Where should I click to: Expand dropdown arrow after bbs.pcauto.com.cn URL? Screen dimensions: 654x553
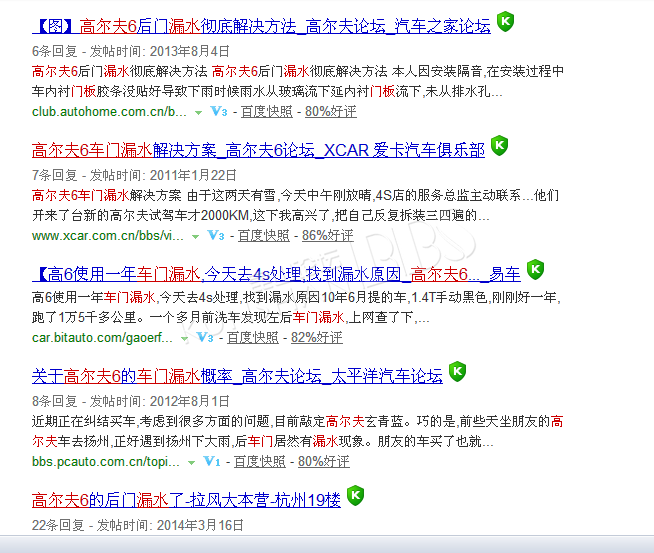coord(191,463)
